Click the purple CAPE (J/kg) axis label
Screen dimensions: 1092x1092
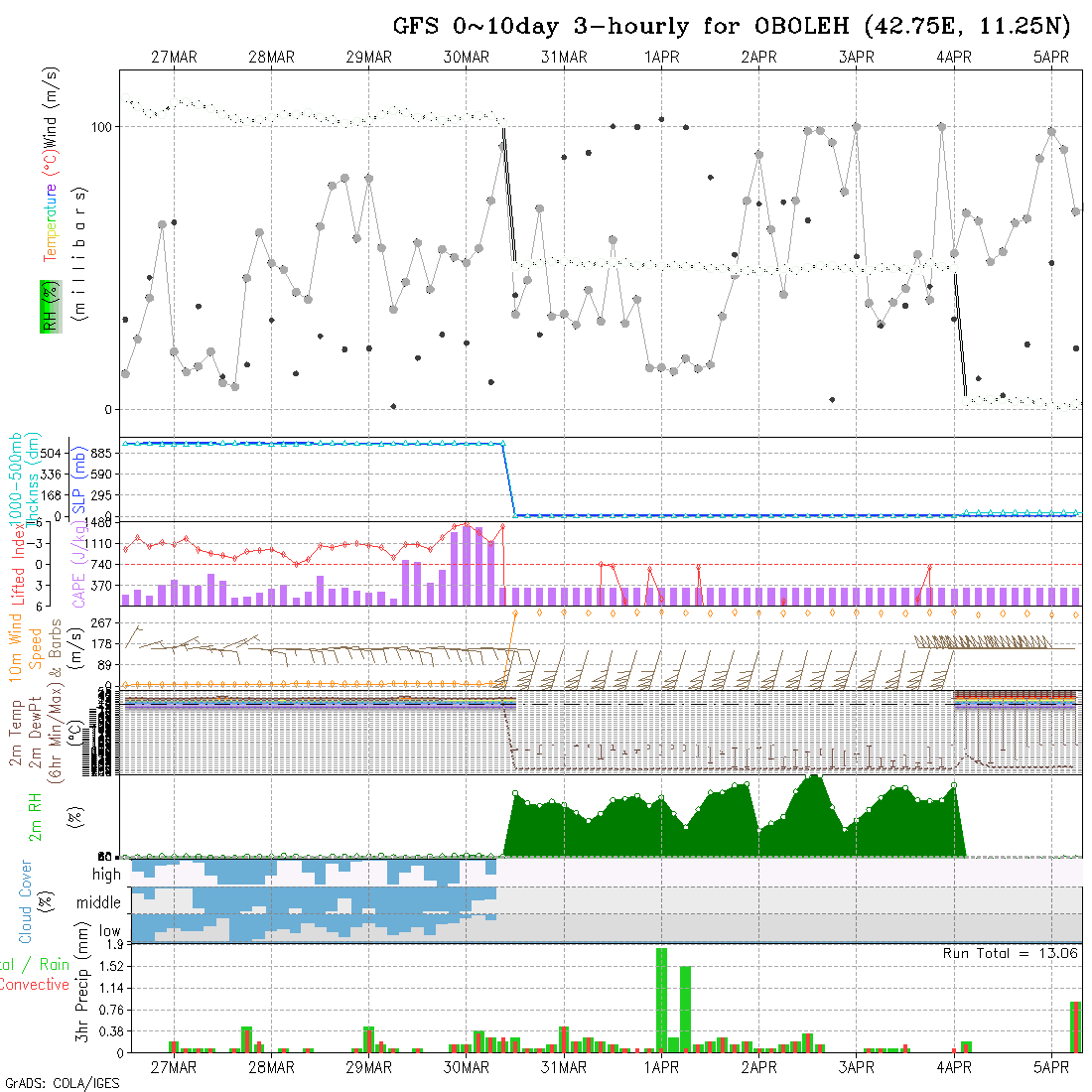[x=77, y=565]
